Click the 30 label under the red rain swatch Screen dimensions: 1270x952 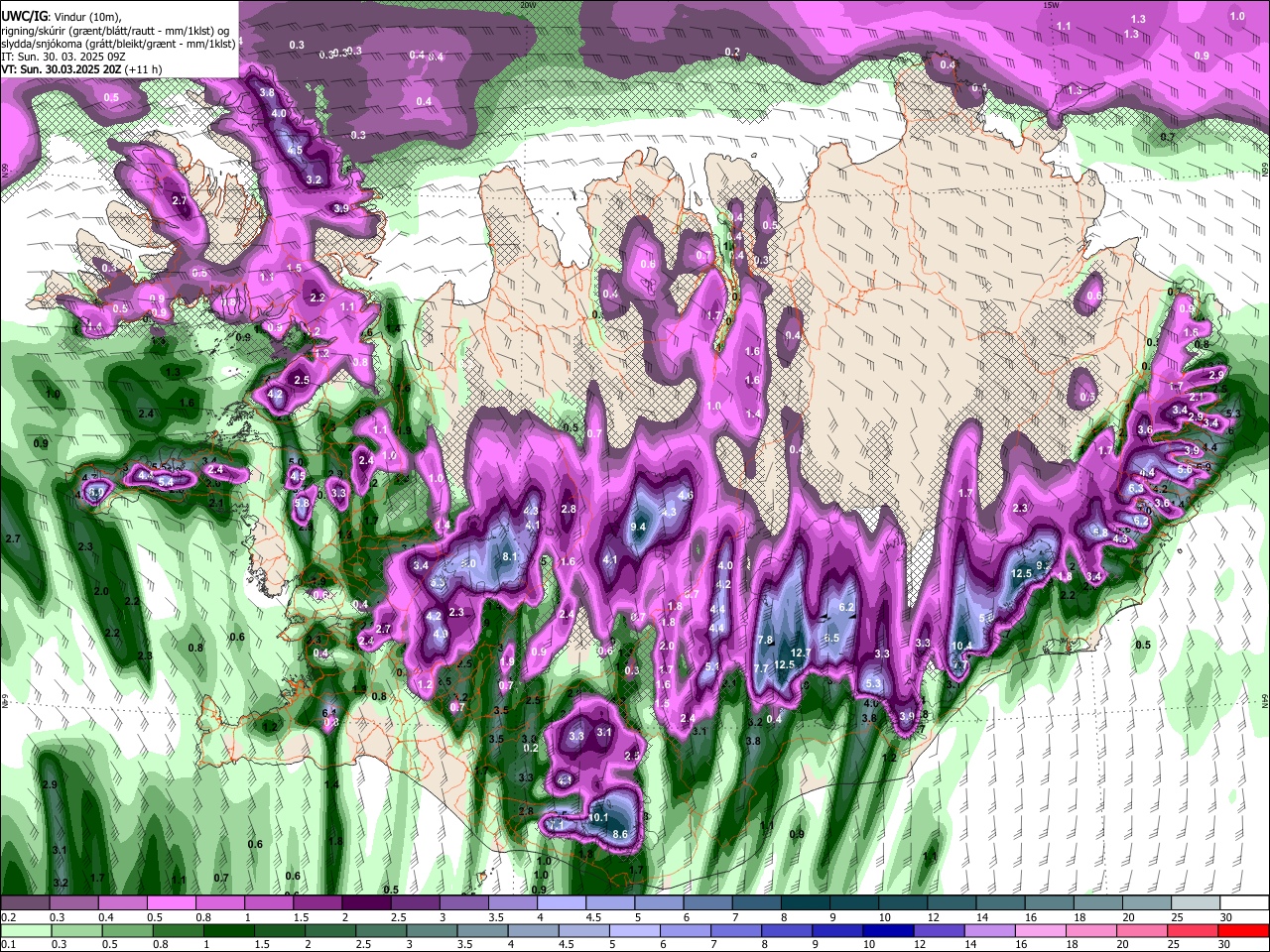tap(1226, 943)
